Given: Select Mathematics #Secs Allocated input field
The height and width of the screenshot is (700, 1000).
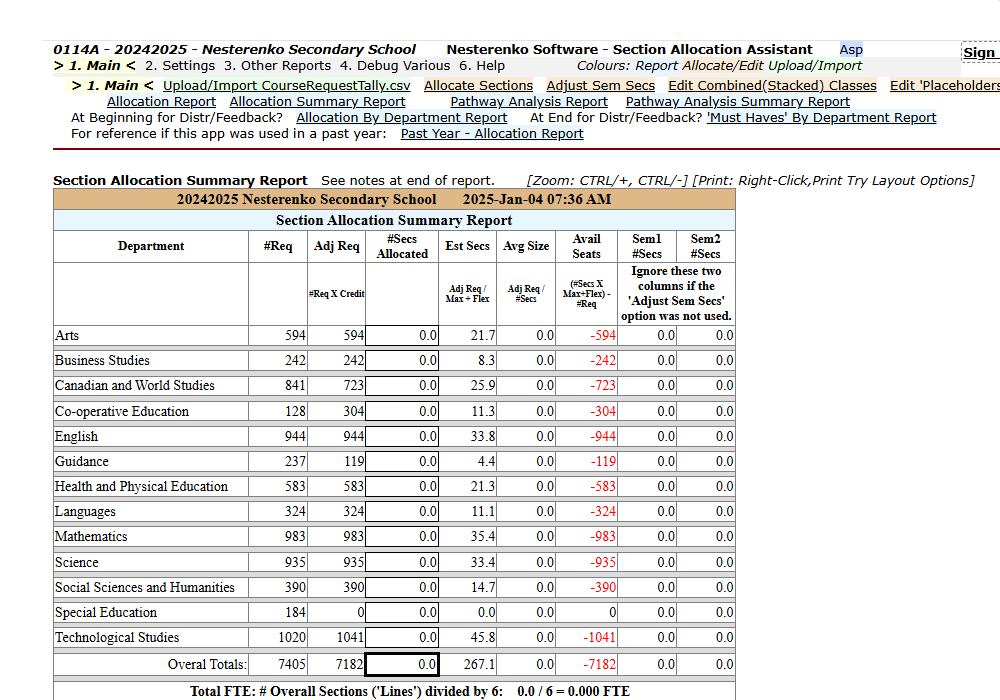Looking at the screenshot, I should pyautogui.click(x=402, y=537).
